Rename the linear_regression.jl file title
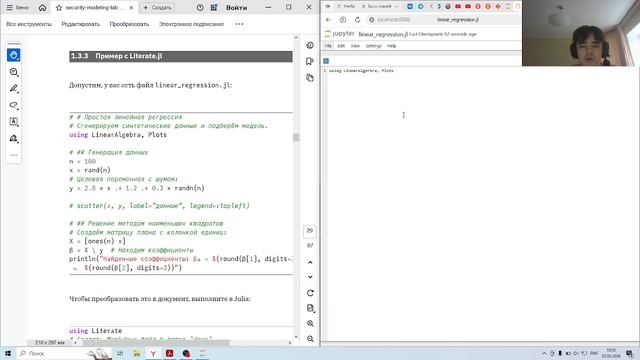The height and width of the screenshot is (360, 640). [x=383, y=34]
